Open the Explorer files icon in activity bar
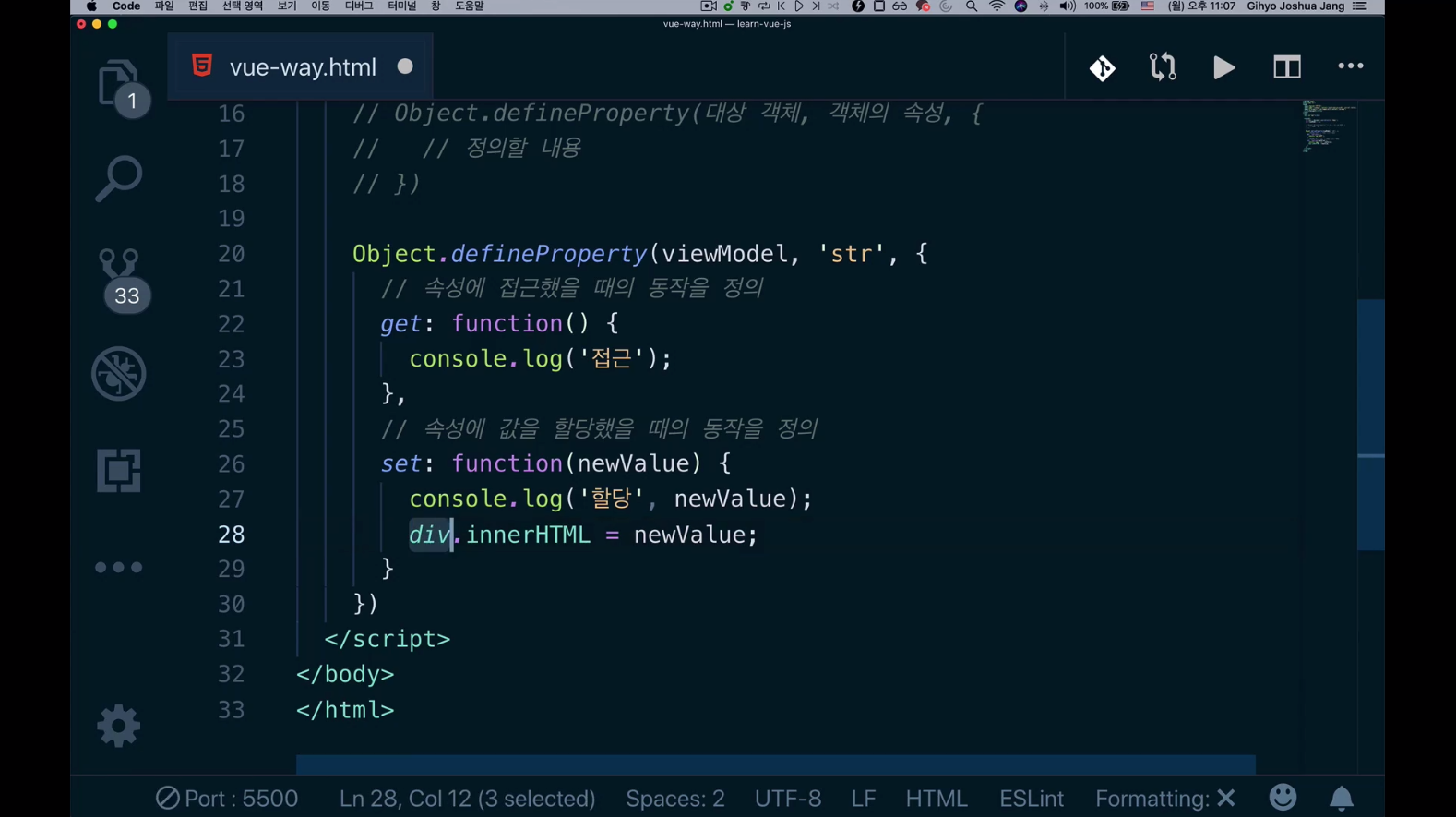 [118, 84]
